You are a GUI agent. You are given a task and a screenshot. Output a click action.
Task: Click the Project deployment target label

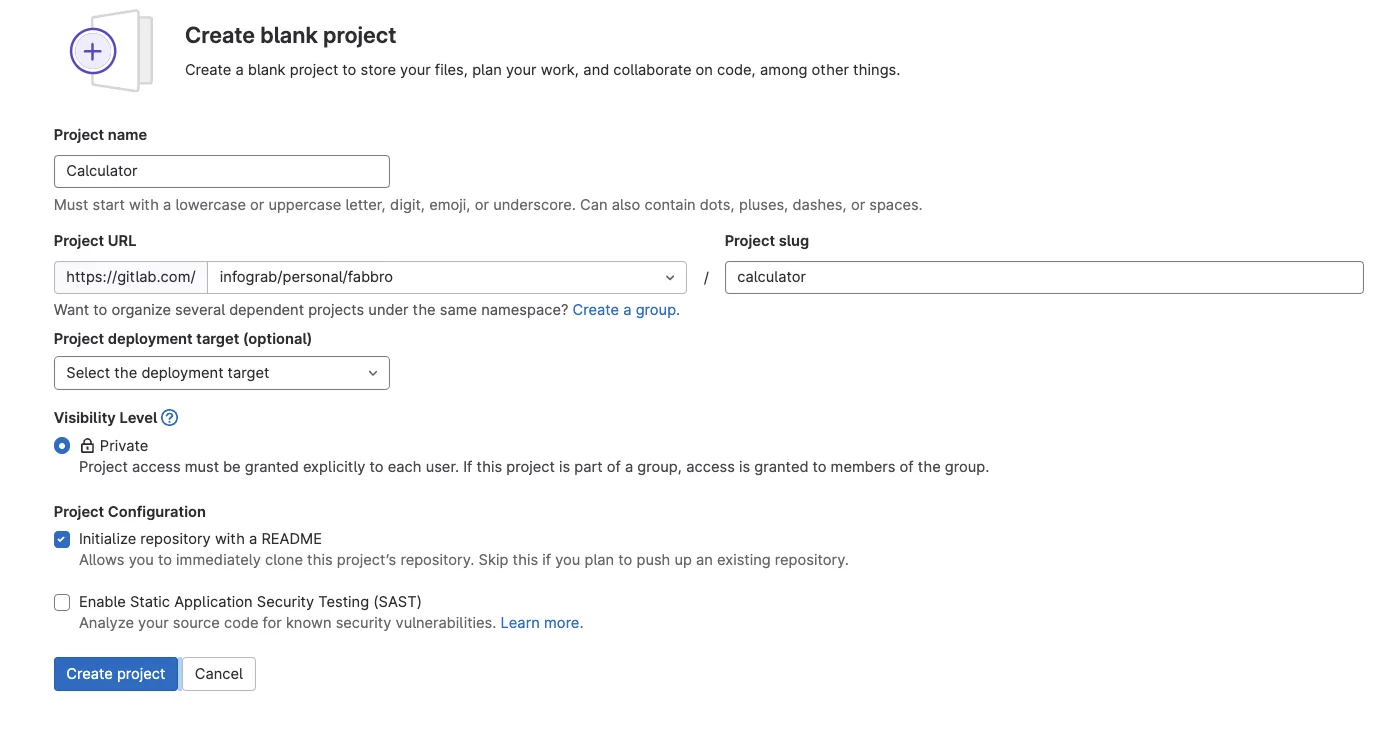coord(183,339)
